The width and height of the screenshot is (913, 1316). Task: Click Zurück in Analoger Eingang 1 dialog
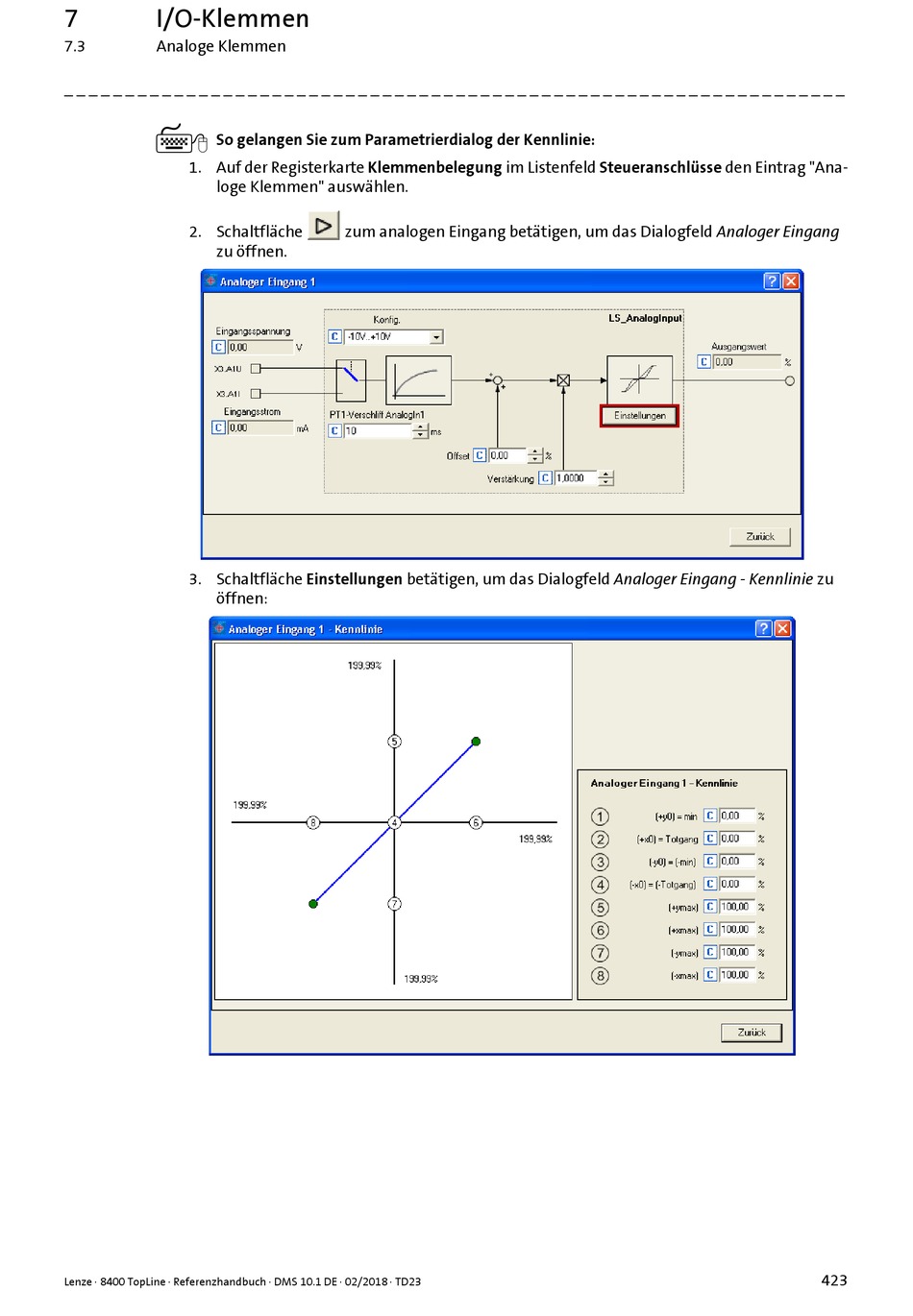(760, 537)
